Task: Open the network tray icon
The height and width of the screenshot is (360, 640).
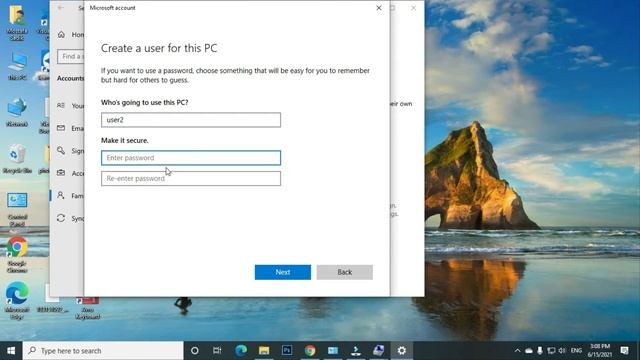Action: tap(551, 351)
